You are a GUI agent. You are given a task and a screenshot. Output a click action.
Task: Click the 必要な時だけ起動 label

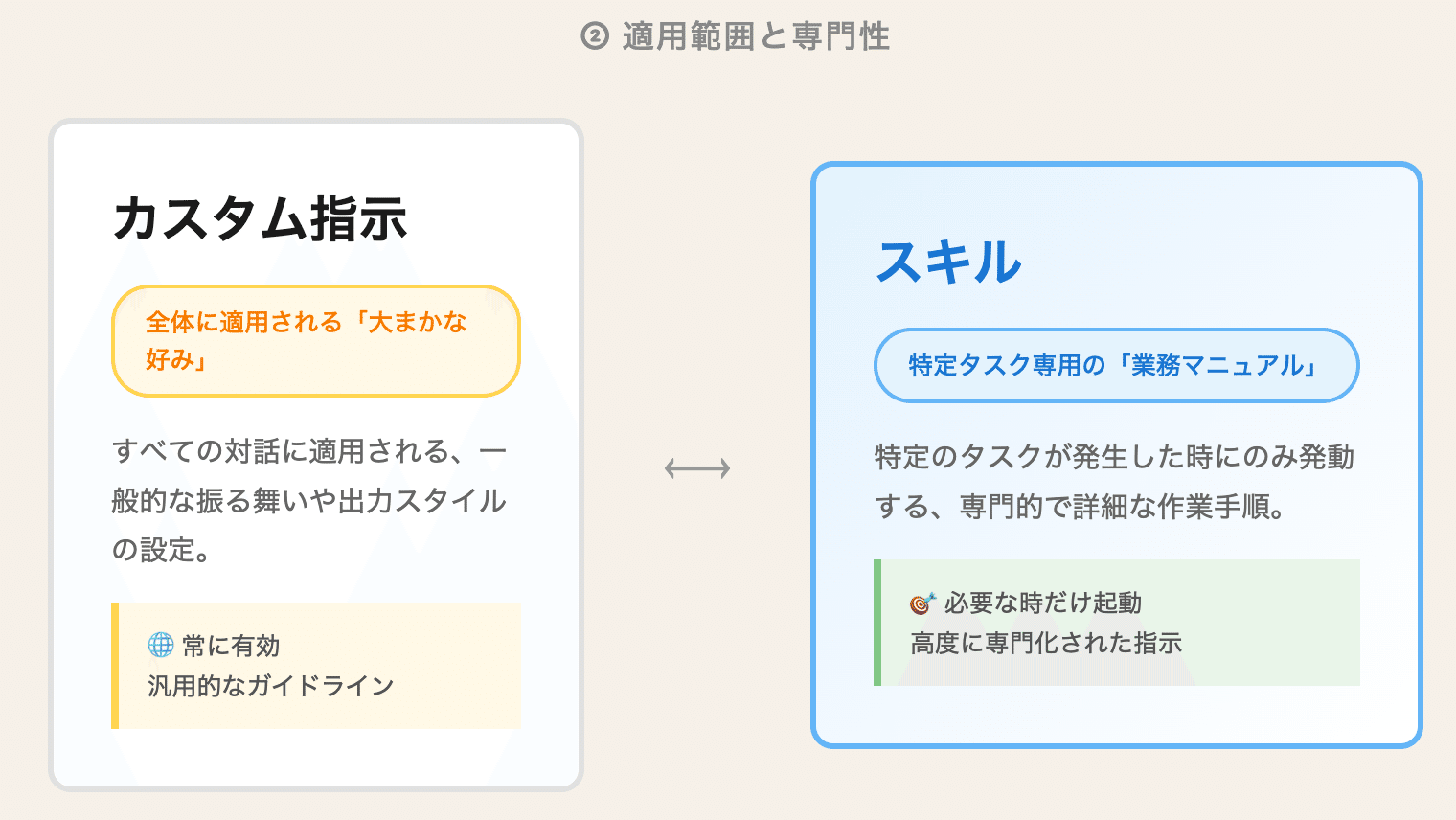[1043, 603]
